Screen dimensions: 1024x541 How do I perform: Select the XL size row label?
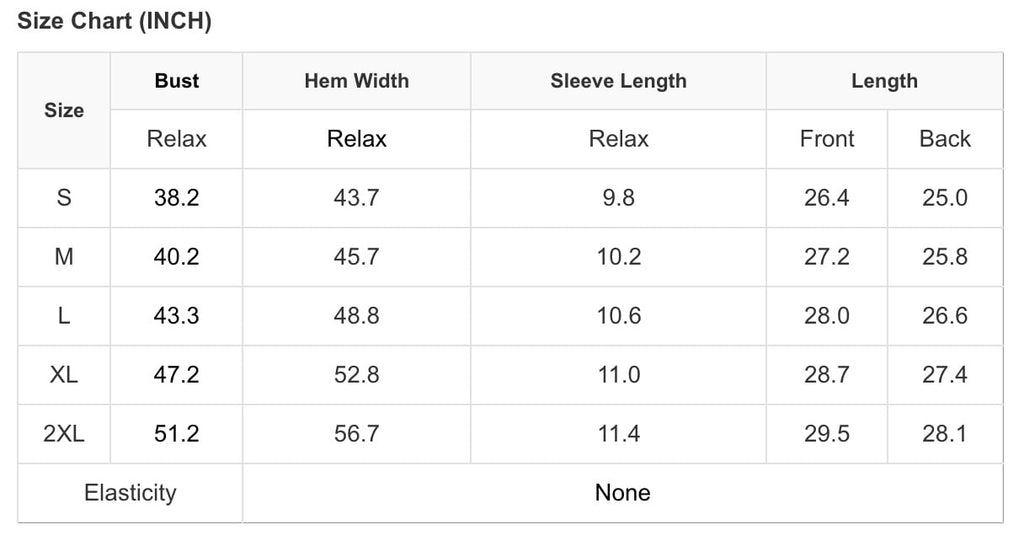[x=64, y=375]
